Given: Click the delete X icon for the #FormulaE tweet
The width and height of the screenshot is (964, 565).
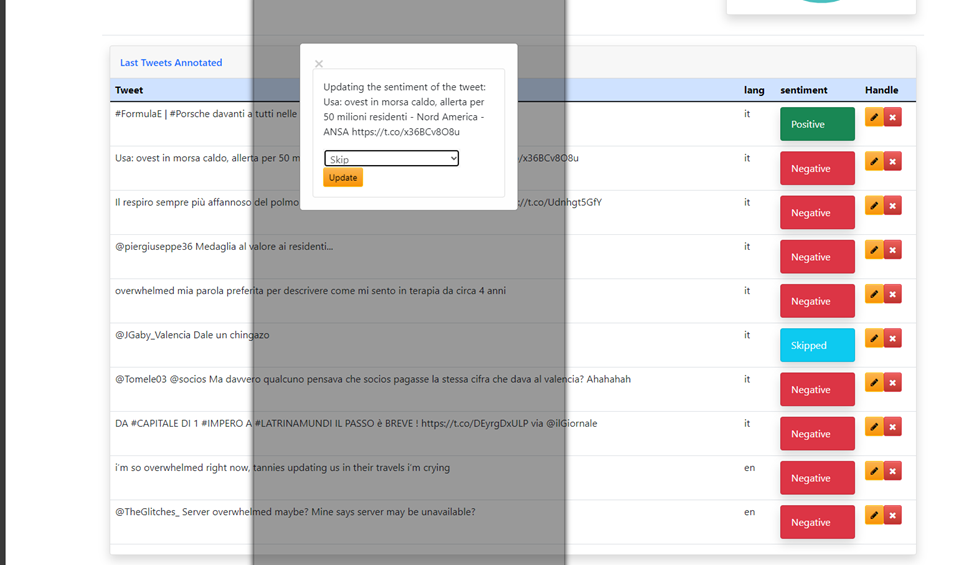Looking at the screenshot, I should [x=893, y=117].
